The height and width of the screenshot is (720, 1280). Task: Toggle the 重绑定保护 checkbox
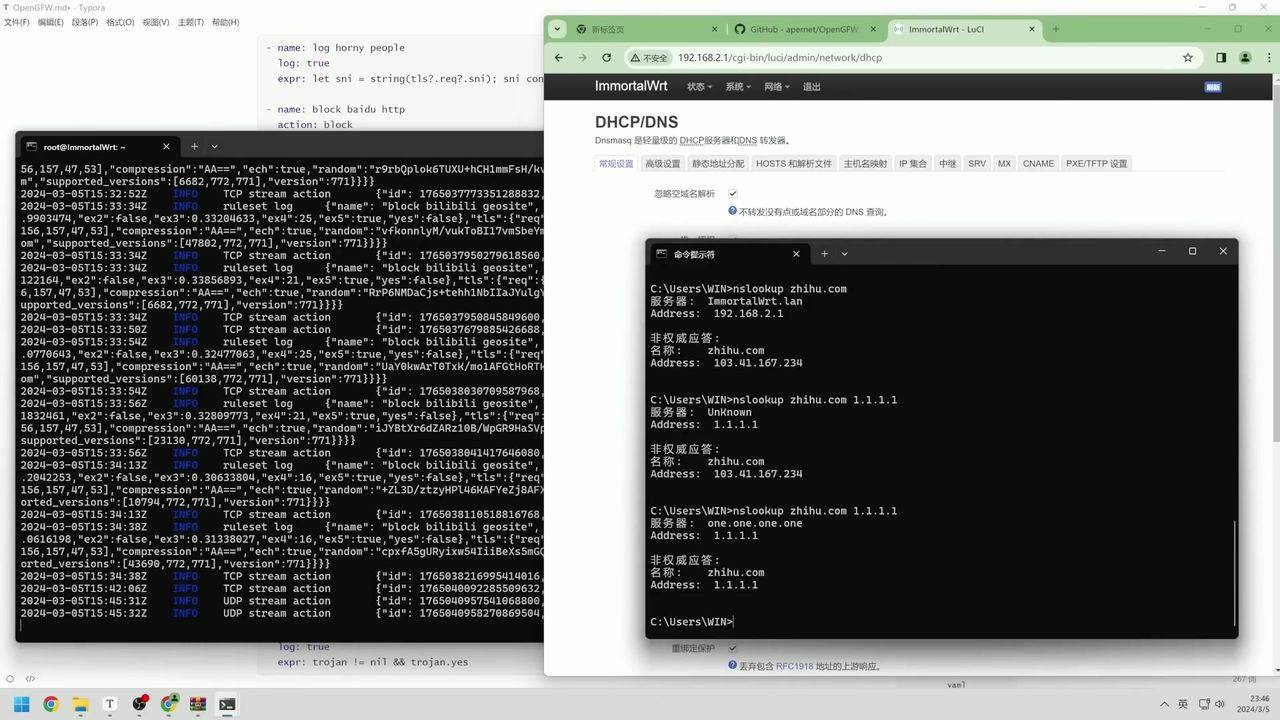coord(733,648)
